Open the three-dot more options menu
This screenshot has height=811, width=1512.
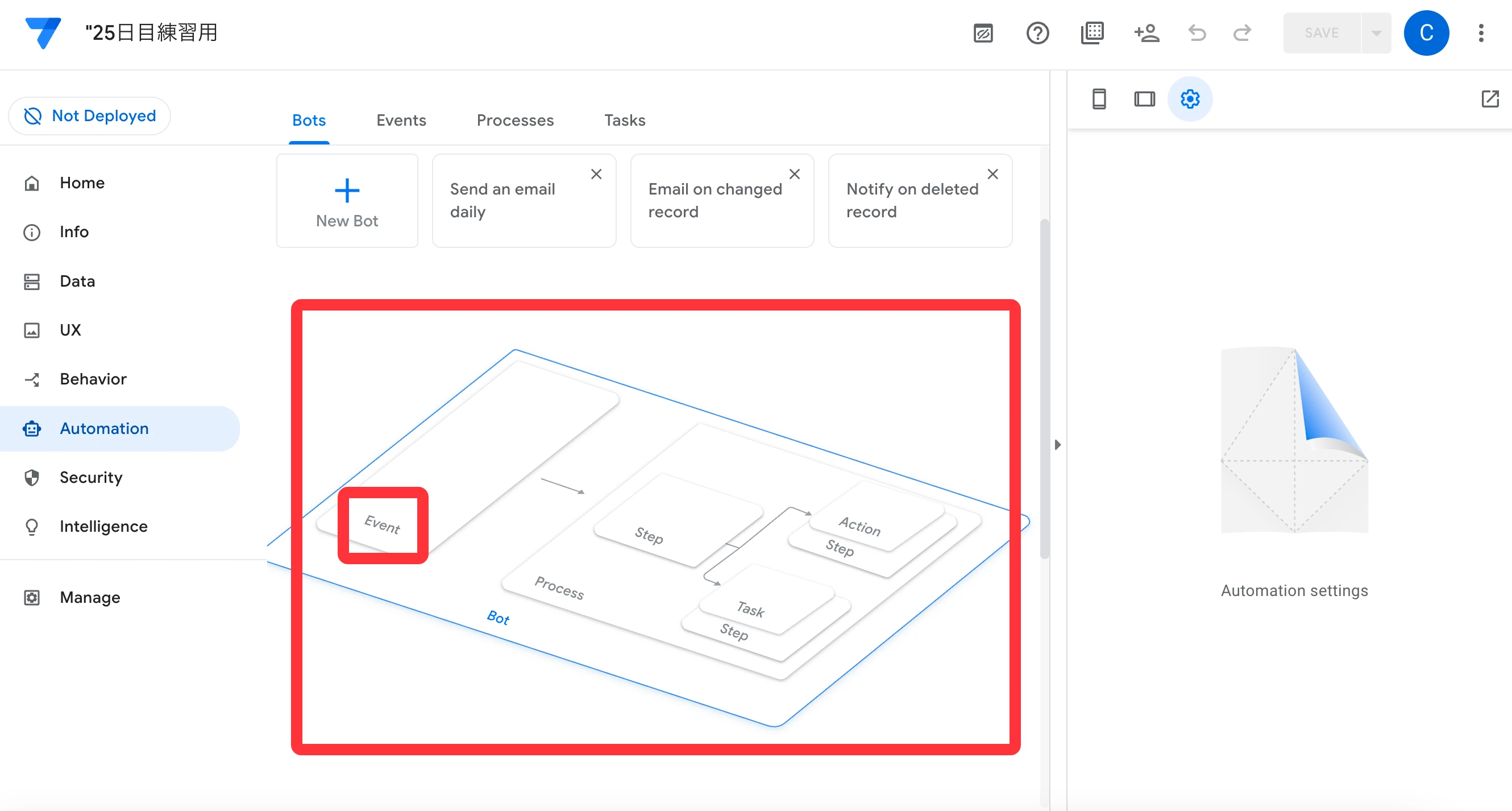pos(1481,33)
